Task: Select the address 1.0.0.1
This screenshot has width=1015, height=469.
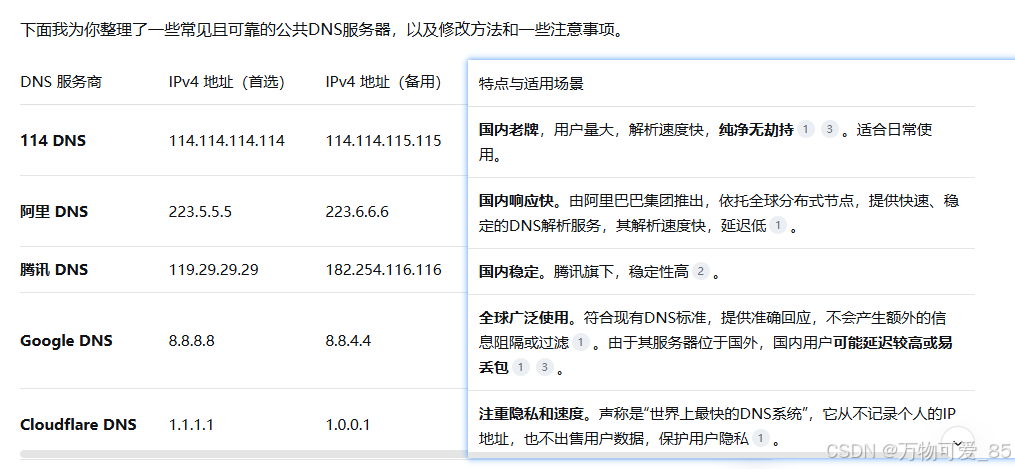Action: pyautogui.click(x=348, y=424)
